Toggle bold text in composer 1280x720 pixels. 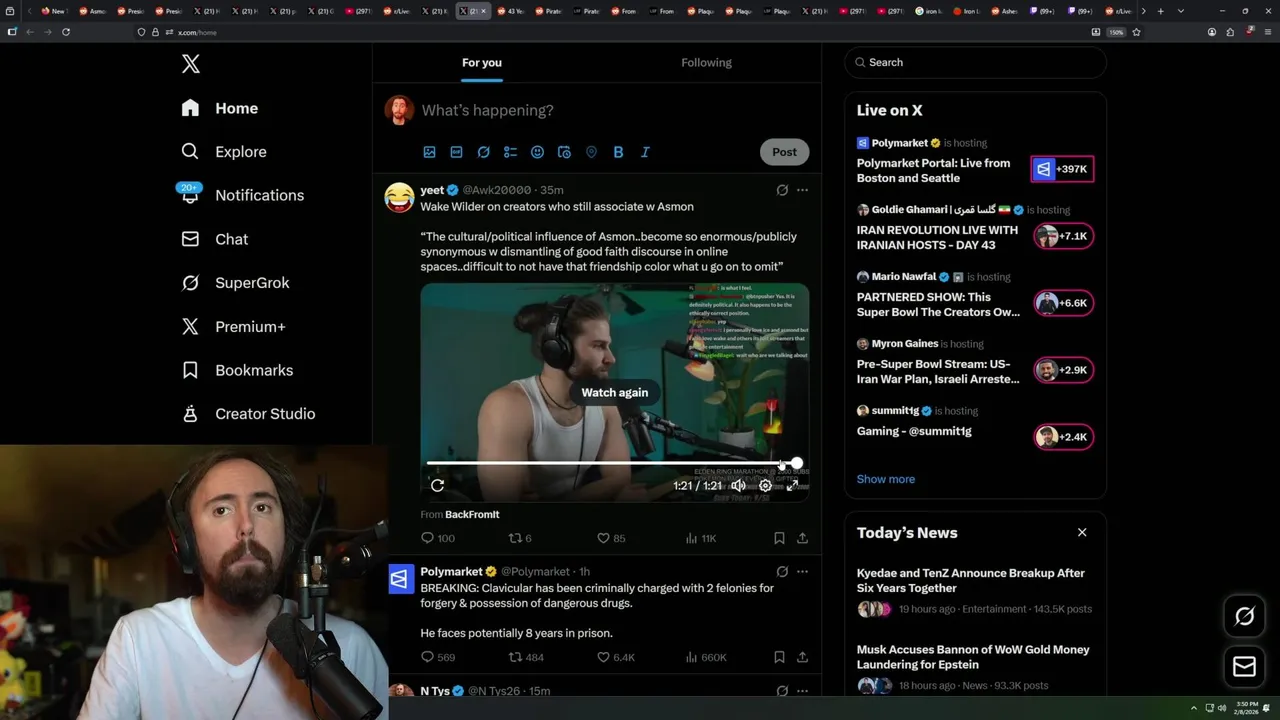(x=618, y=152)
